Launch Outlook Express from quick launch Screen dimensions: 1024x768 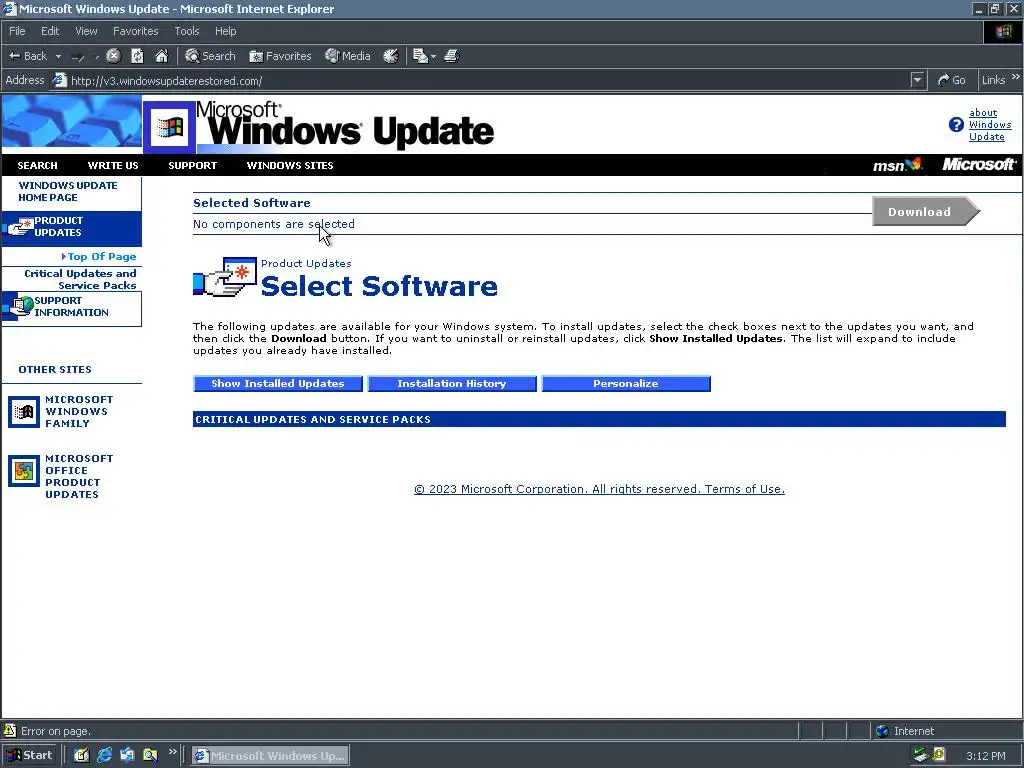pos(127,755)
